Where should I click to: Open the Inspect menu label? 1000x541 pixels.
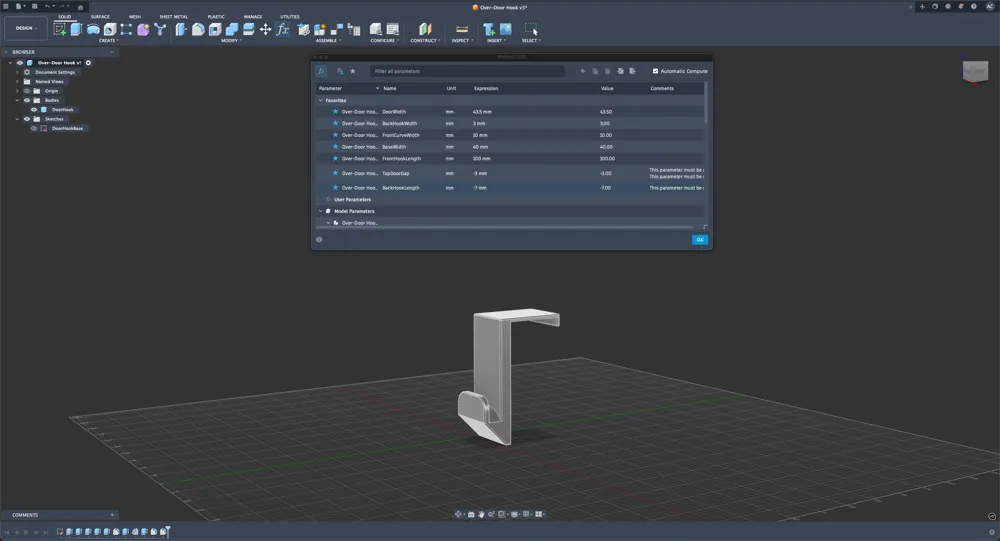[x=462, y=41]
